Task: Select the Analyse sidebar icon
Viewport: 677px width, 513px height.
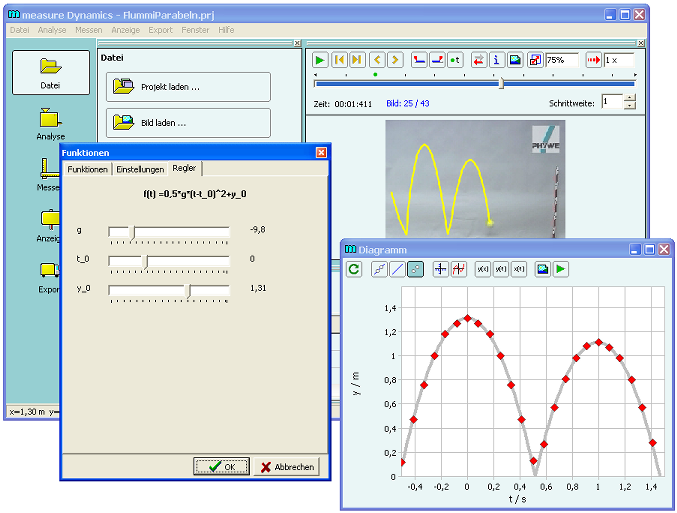Action: click(x=51, y=124)
